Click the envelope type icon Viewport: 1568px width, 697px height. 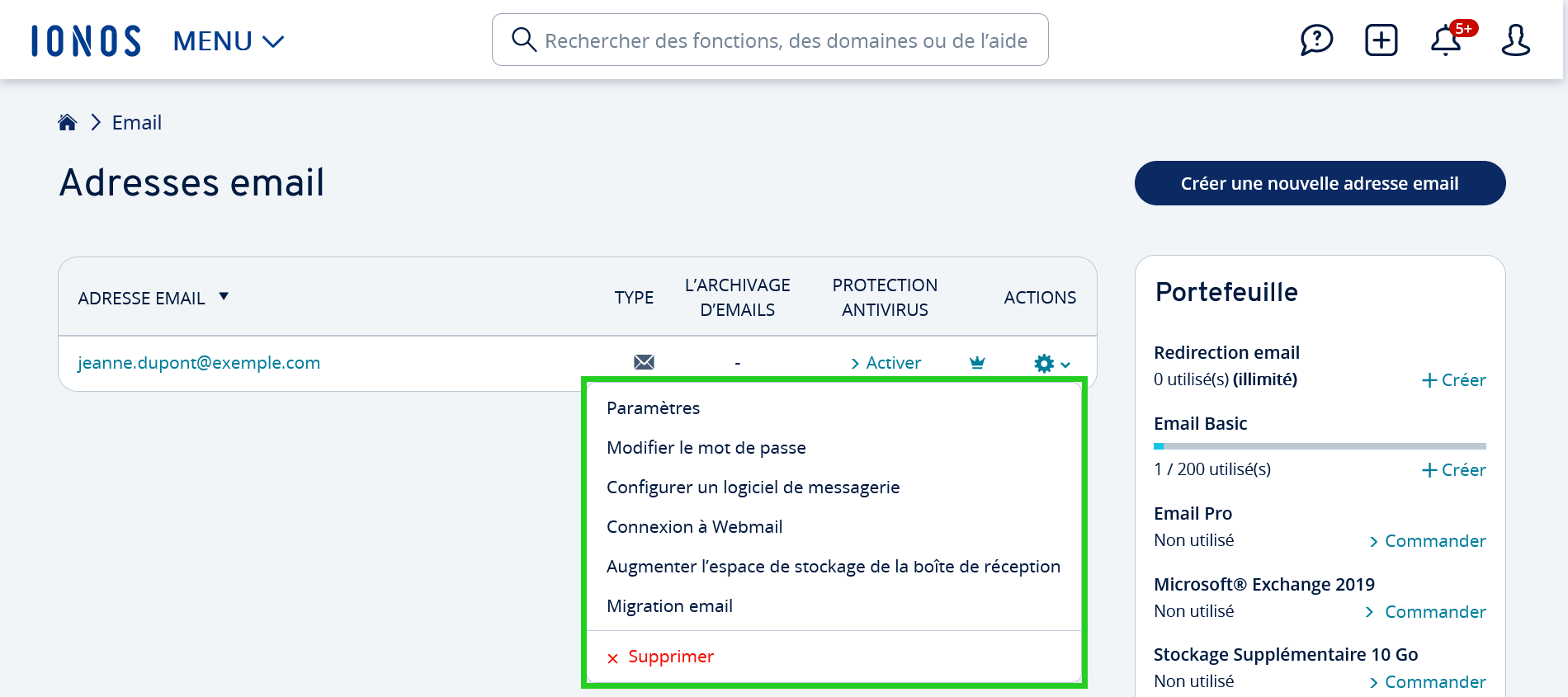644,362
